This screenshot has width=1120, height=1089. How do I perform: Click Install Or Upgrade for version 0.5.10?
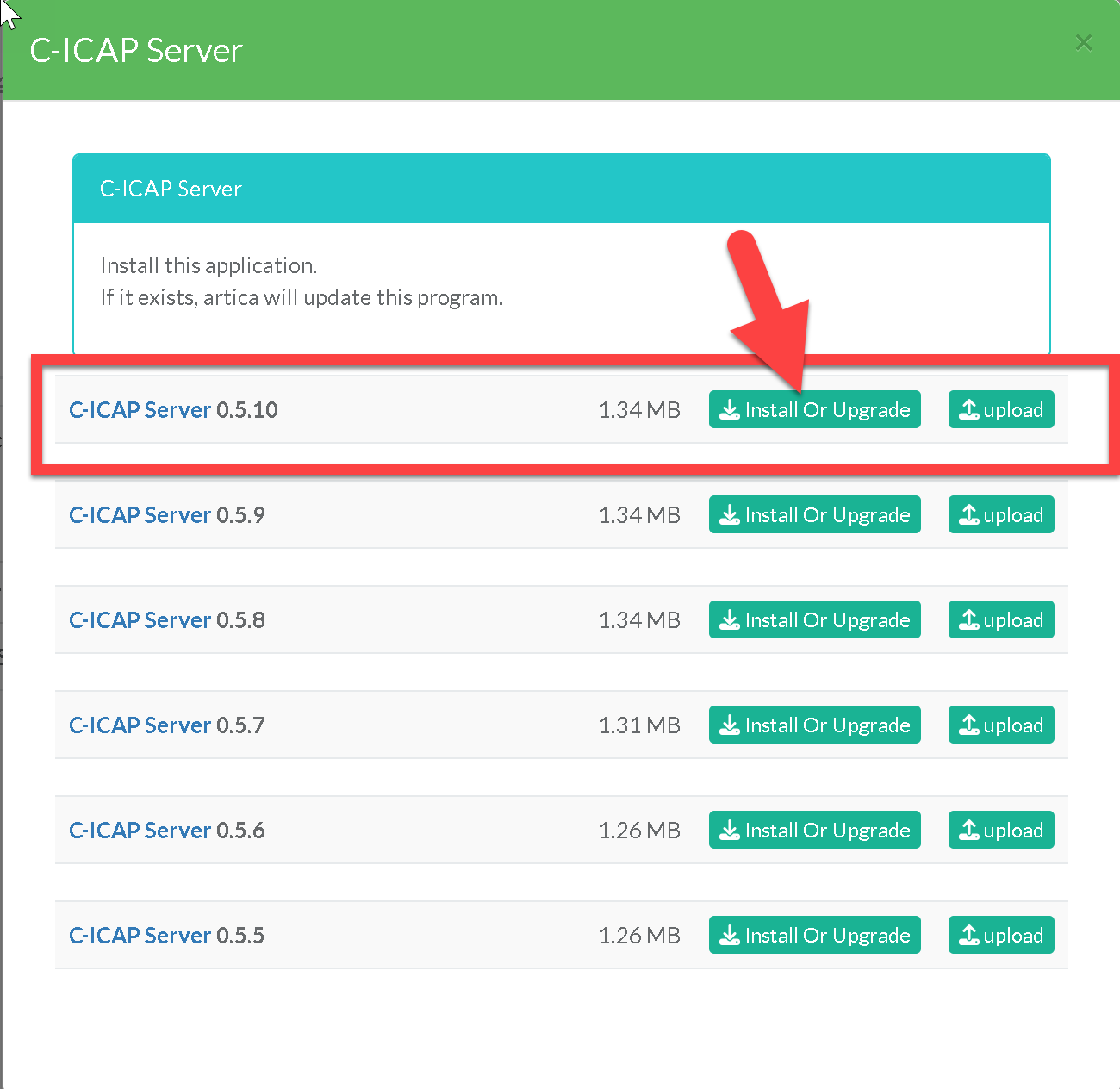point(814,410)
